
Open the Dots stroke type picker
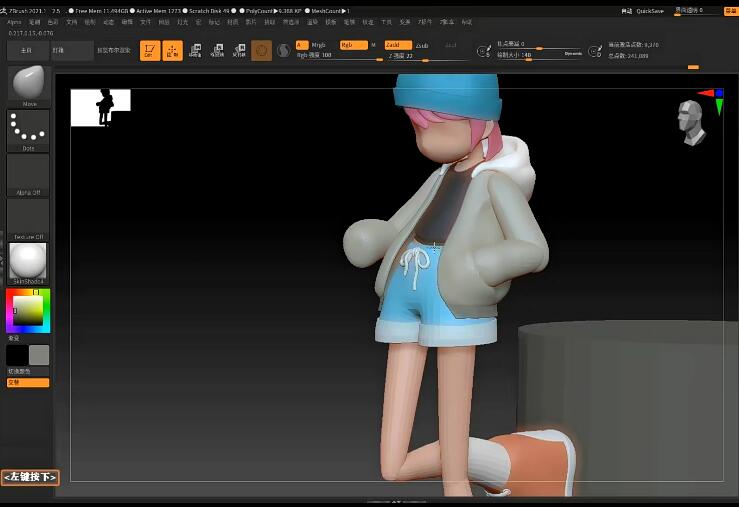28,129
